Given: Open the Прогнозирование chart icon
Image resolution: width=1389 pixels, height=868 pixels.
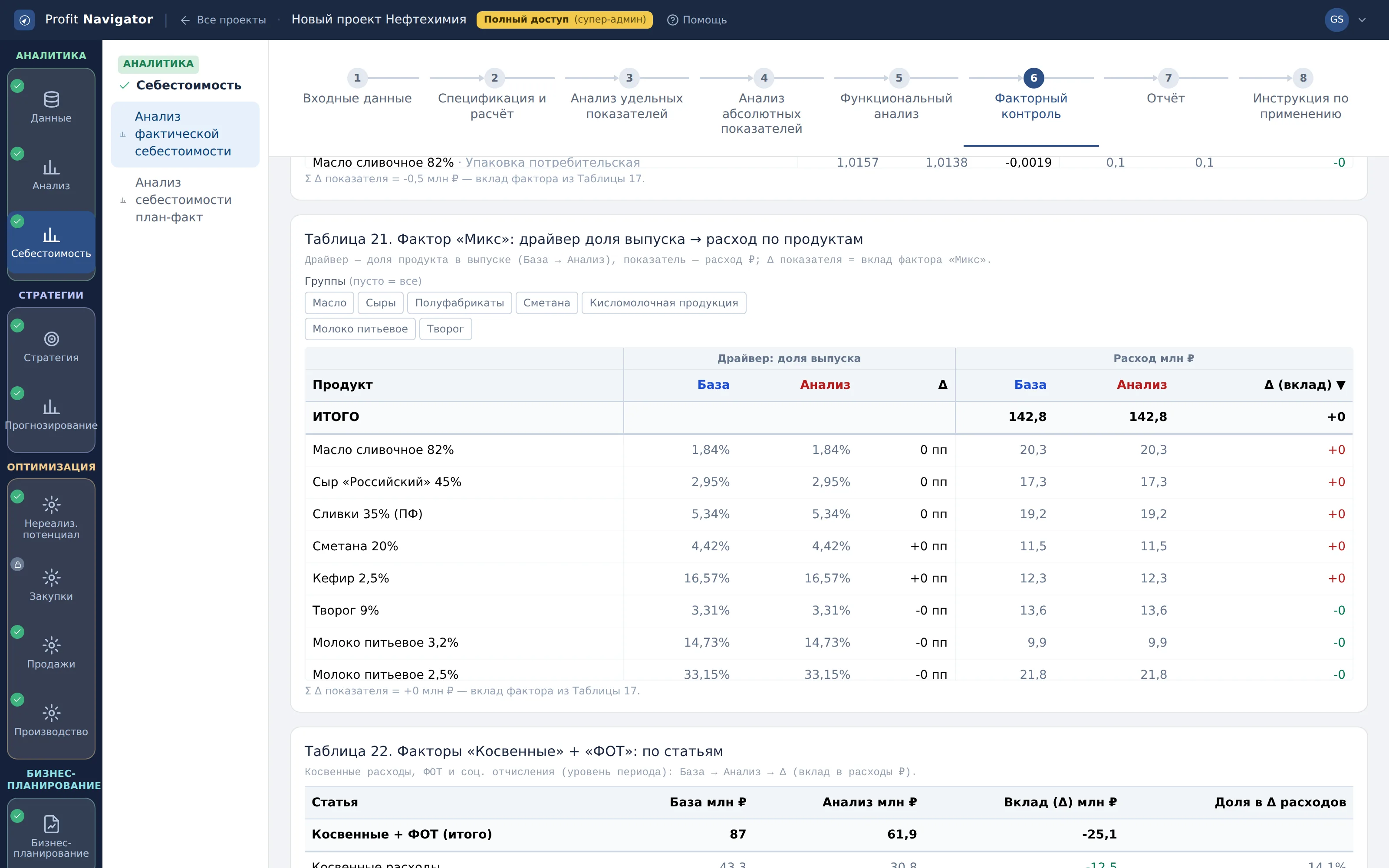Looking at the screenshot, I should [x=51, y=407].
